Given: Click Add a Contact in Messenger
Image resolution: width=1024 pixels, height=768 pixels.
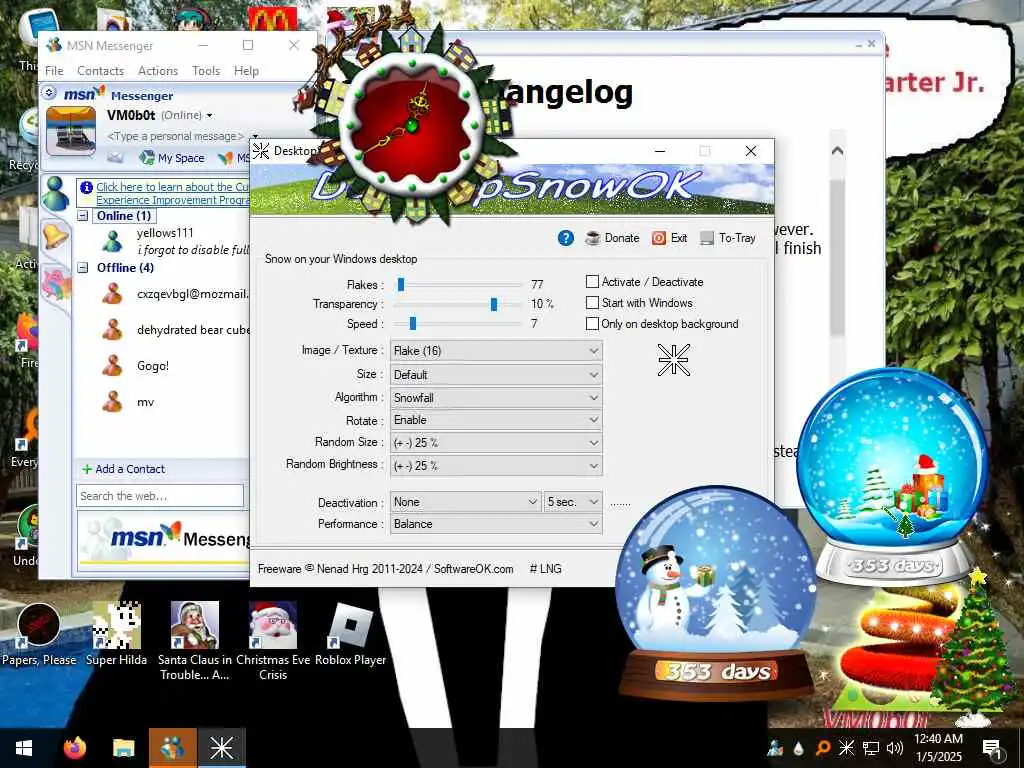Looking at the screenshot, I should [x=123, y=469].
